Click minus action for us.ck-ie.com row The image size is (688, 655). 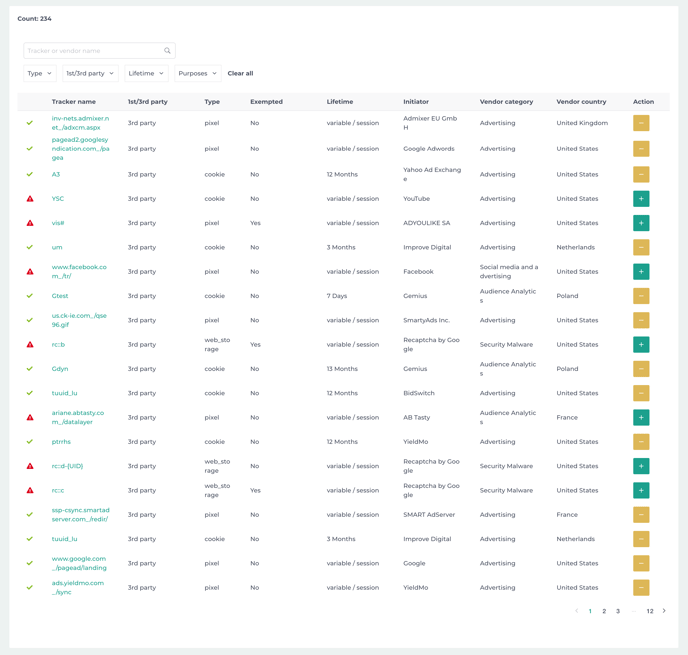(x=641, y=320)
